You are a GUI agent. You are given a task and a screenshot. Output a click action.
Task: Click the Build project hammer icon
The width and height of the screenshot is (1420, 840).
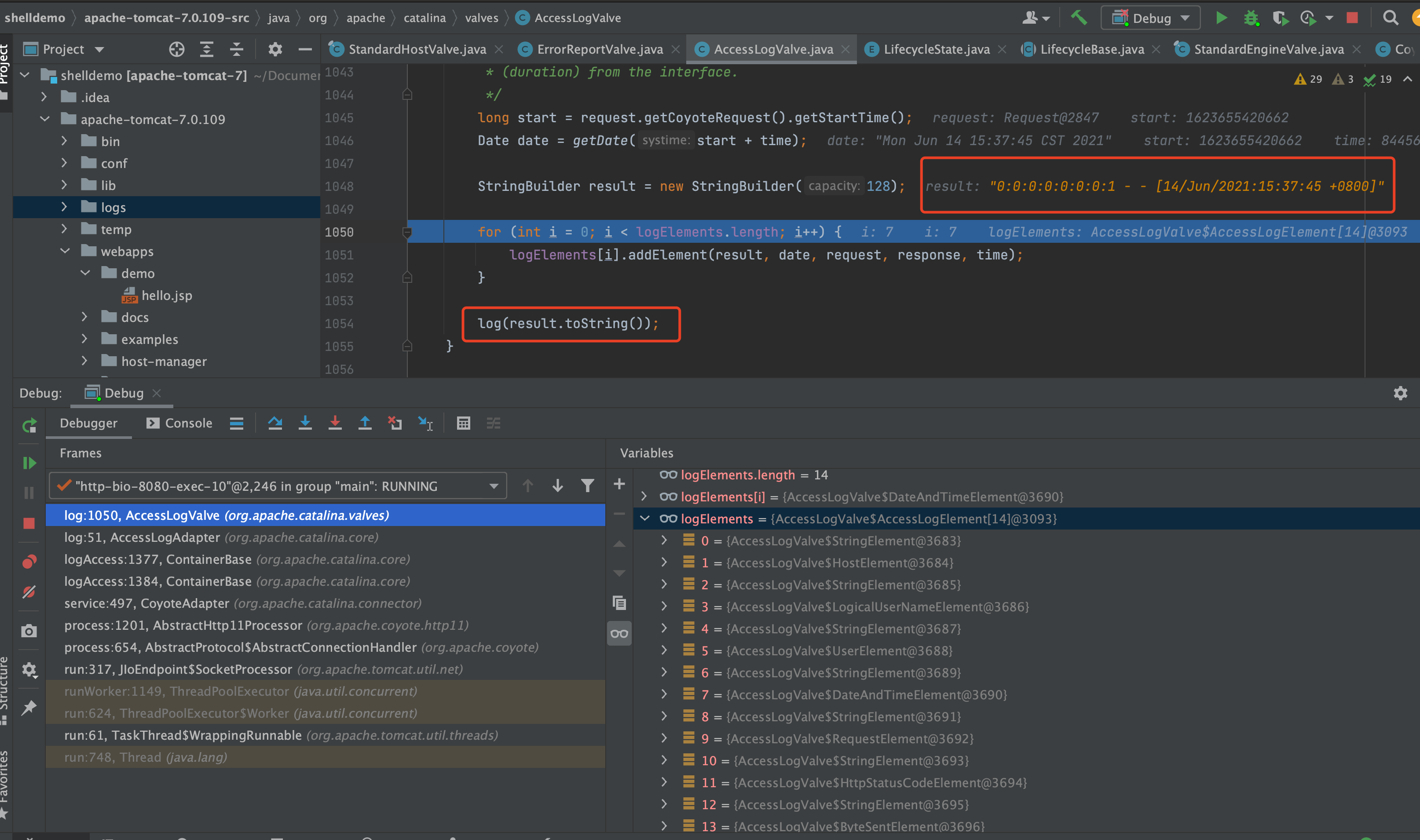pyautogui.click(x=1079, y=18)
